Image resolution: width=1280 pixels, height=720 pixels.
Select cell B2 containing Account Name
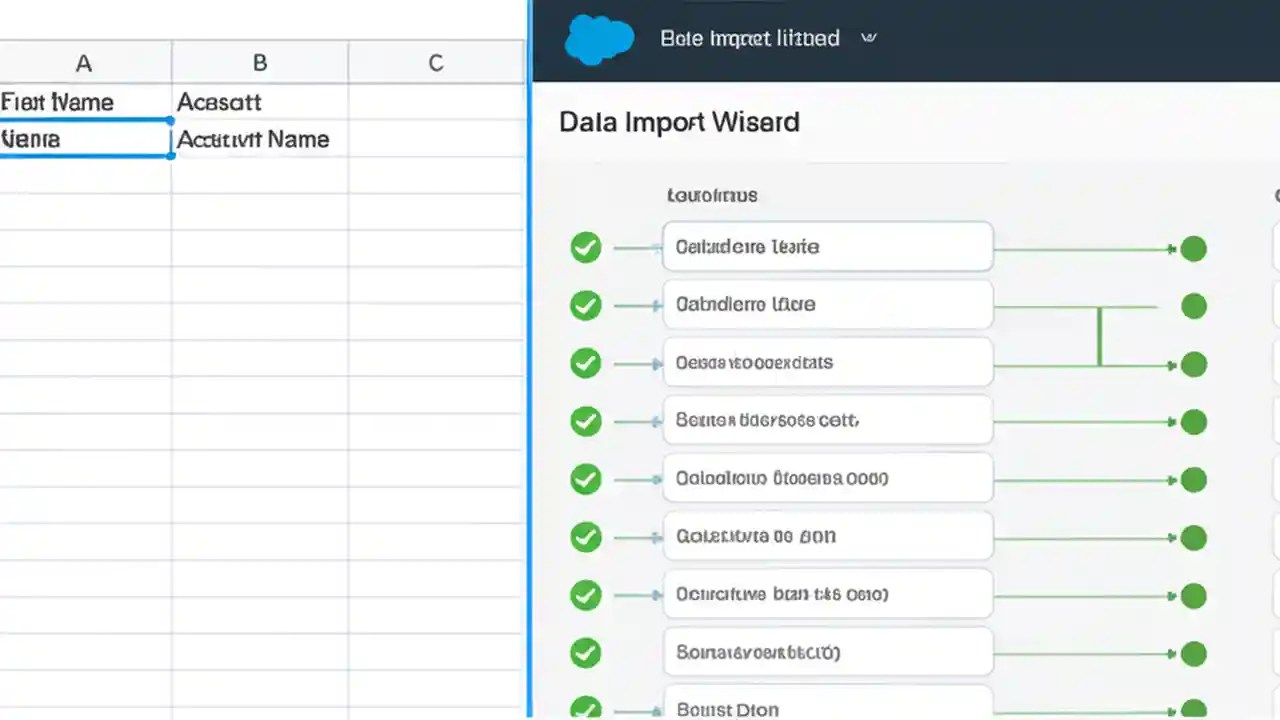[x=253, y=139]
